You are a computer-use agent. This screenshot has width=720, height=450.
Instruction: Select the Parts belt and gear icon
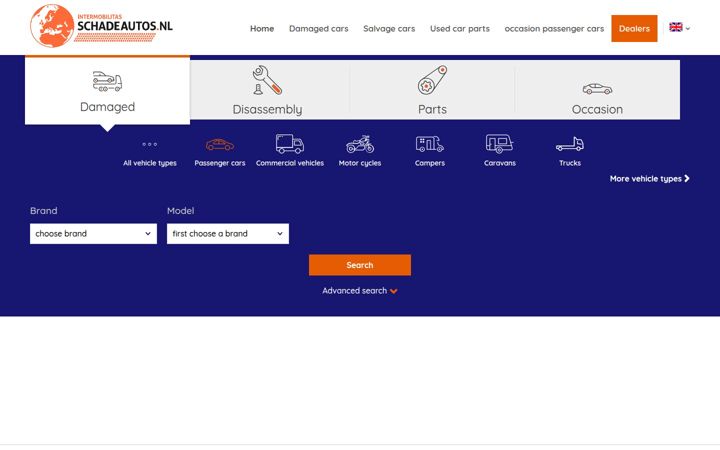pyautogui.click(x=432, y=80)
